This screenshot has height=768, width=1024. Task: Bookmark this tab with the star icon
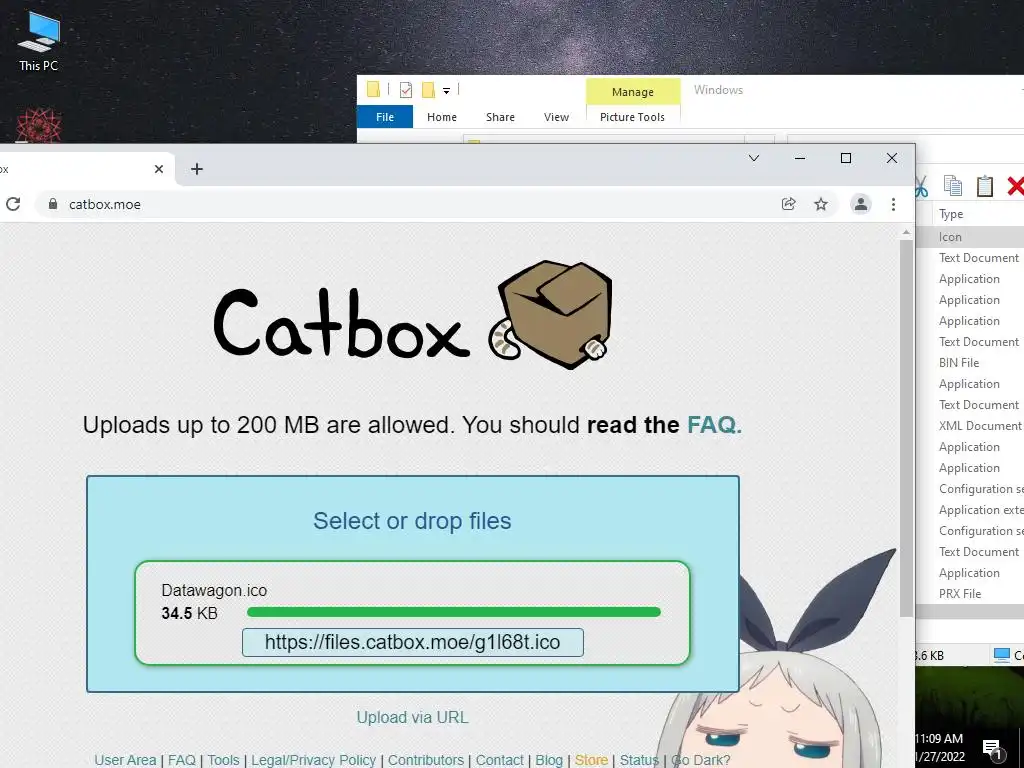coord(821,204)
